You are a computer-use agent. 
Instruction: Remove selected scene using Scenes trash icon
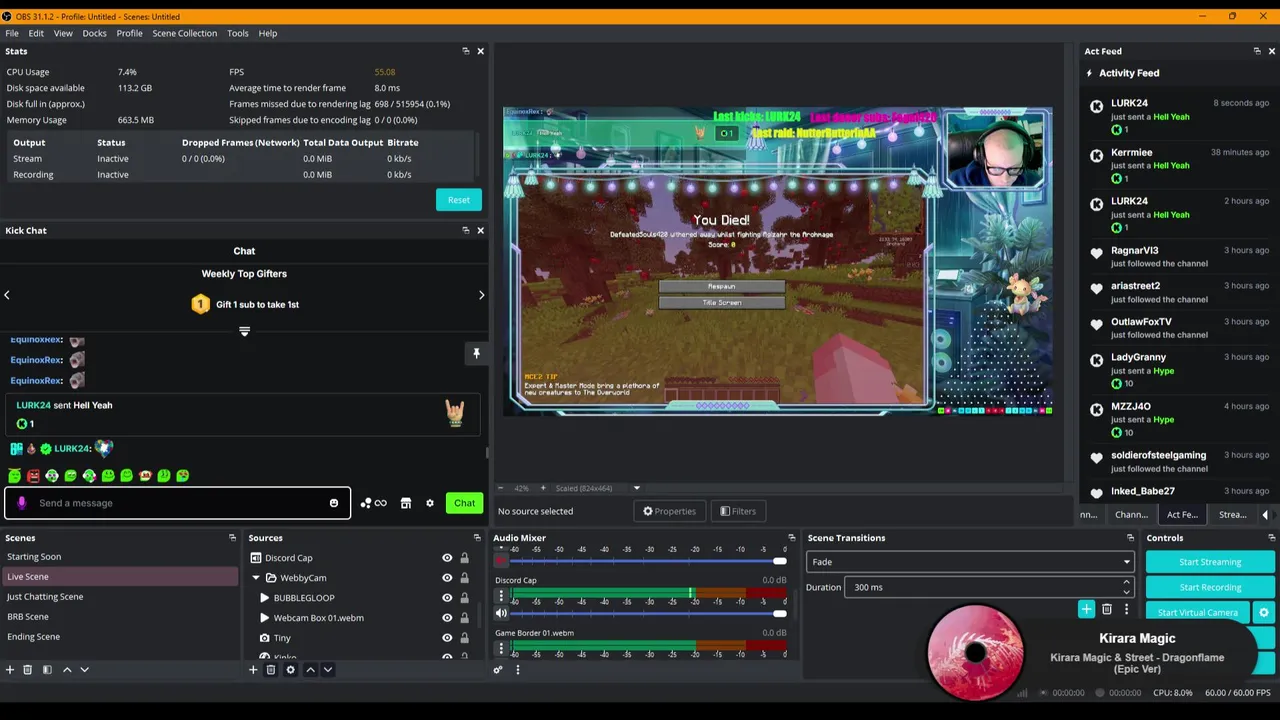[x=27, y=669]
